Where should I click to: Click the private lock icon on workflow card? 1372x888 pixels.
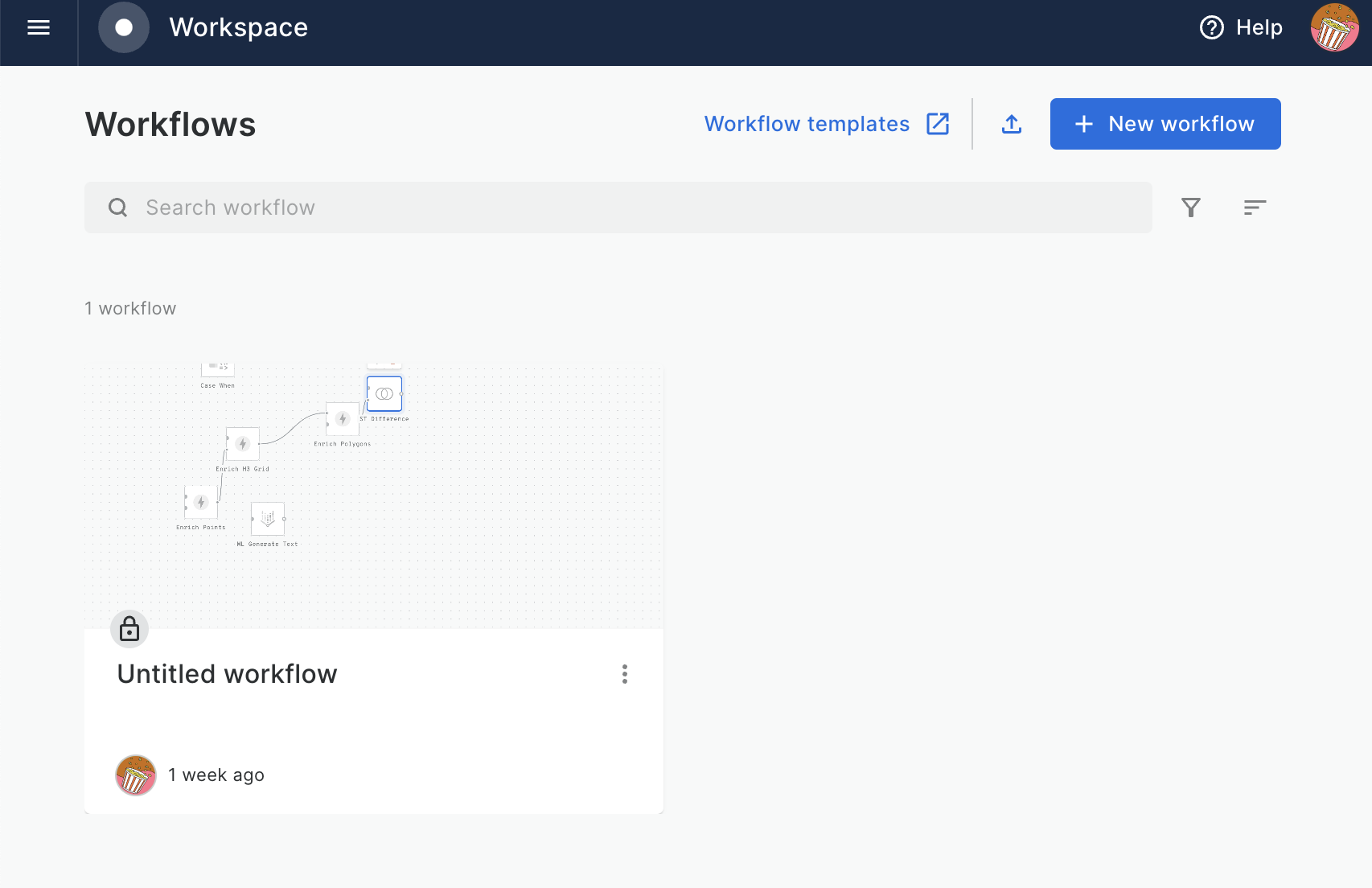pyautogui.click(x=129, y=629)
